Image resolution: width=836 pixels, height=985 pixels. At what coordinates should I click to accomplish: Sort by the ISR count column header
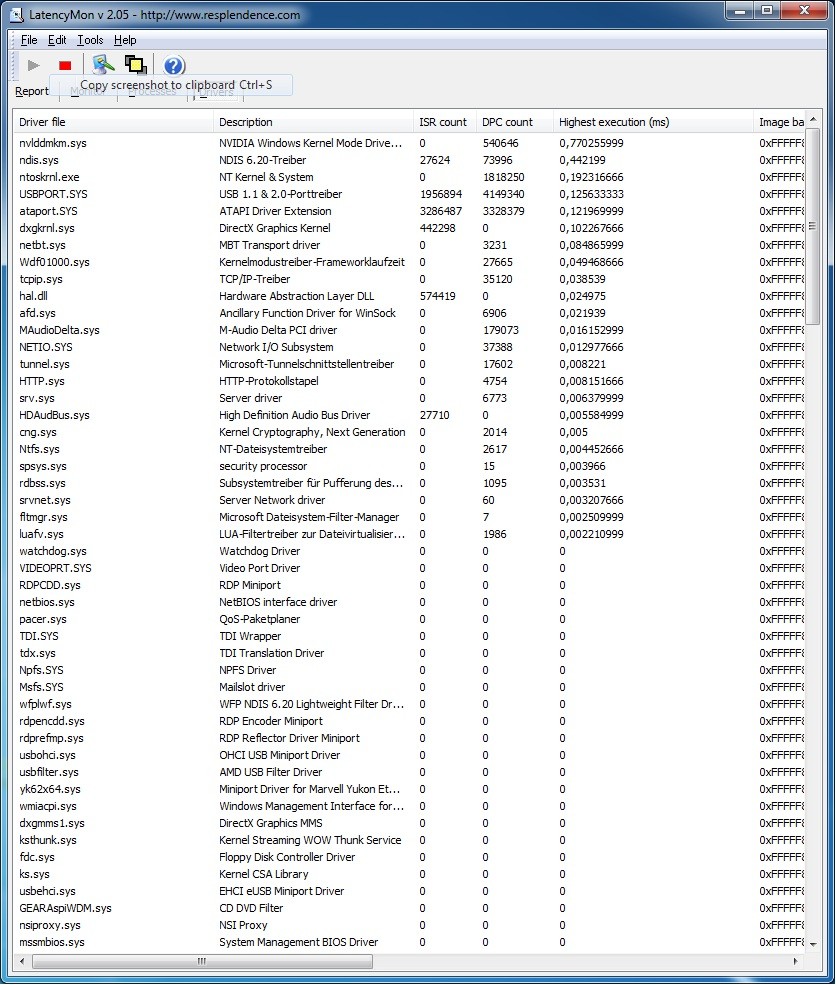point(445,122)
